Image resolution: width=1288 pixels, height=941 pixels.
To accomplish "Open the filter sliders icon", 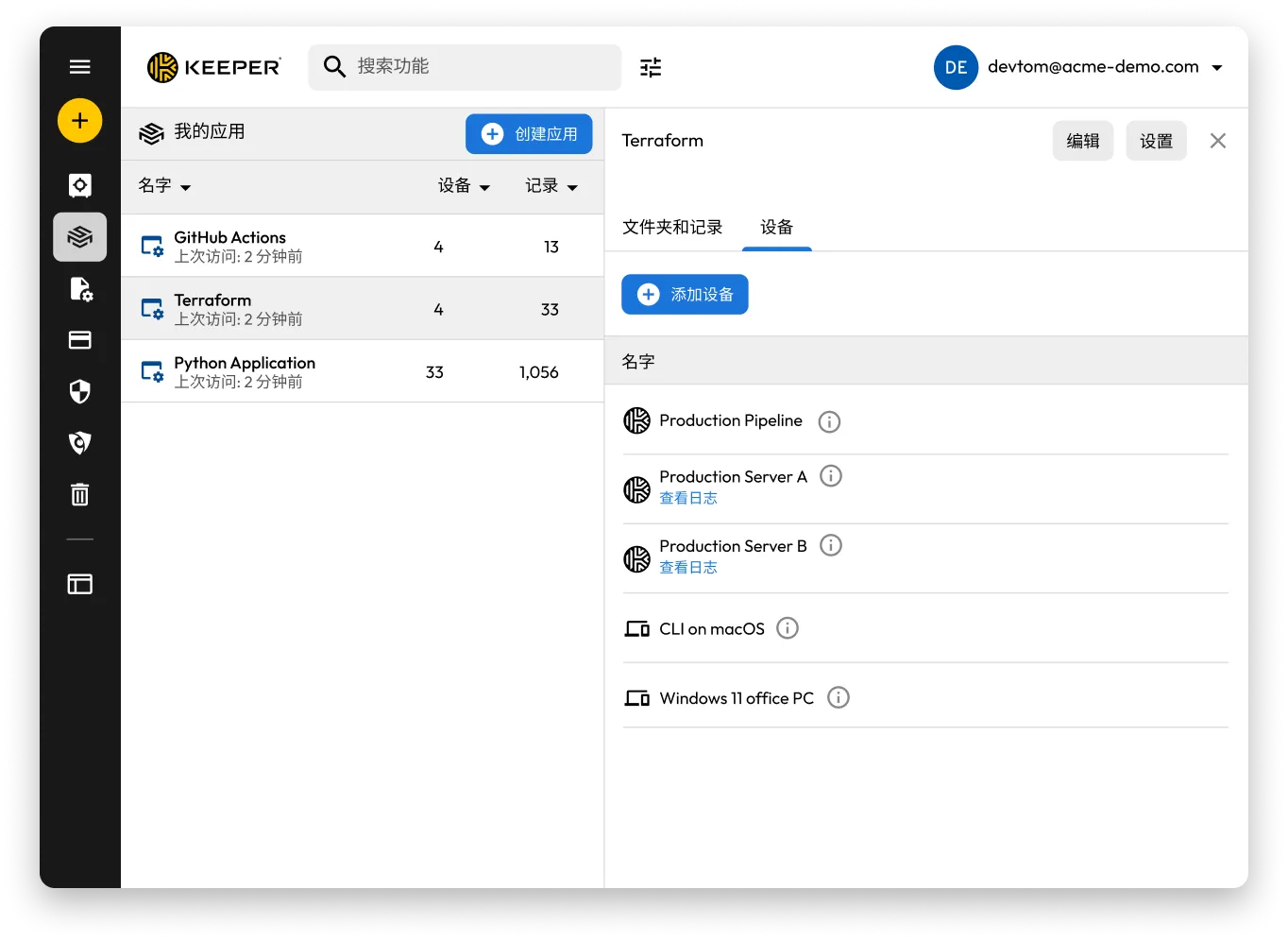I will click(651, 67).
